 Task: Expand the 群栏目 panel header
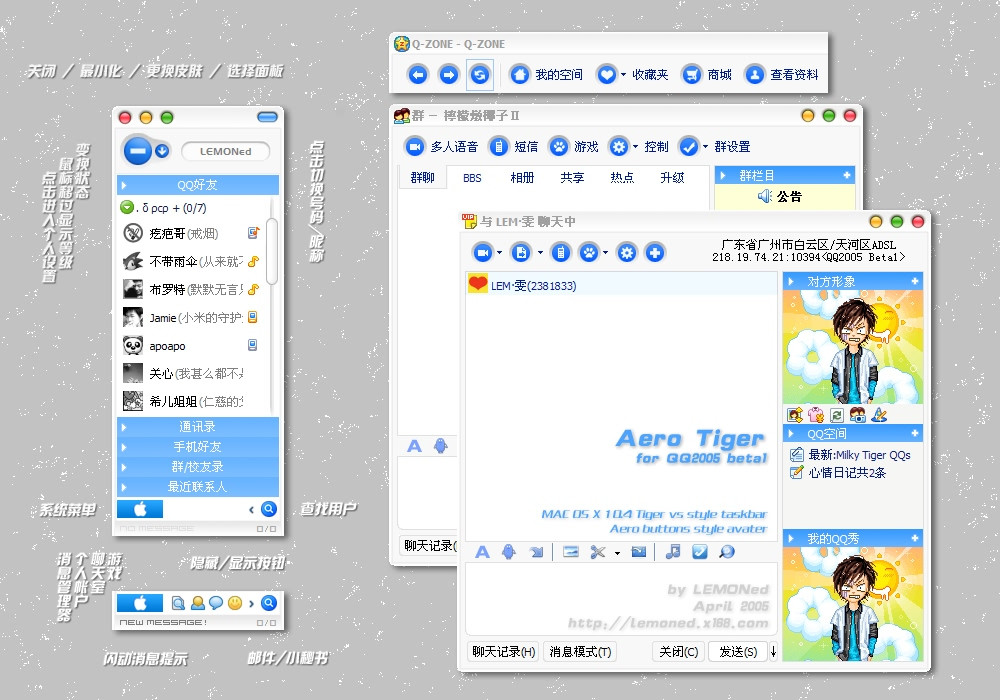tap(785, 175)
